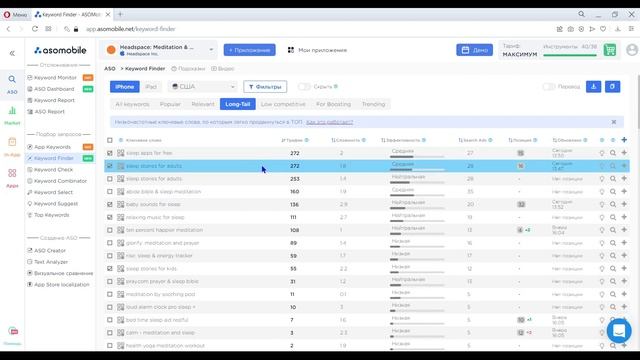
Task: Open the In-App section icon
Action: (x=12, y=142)
